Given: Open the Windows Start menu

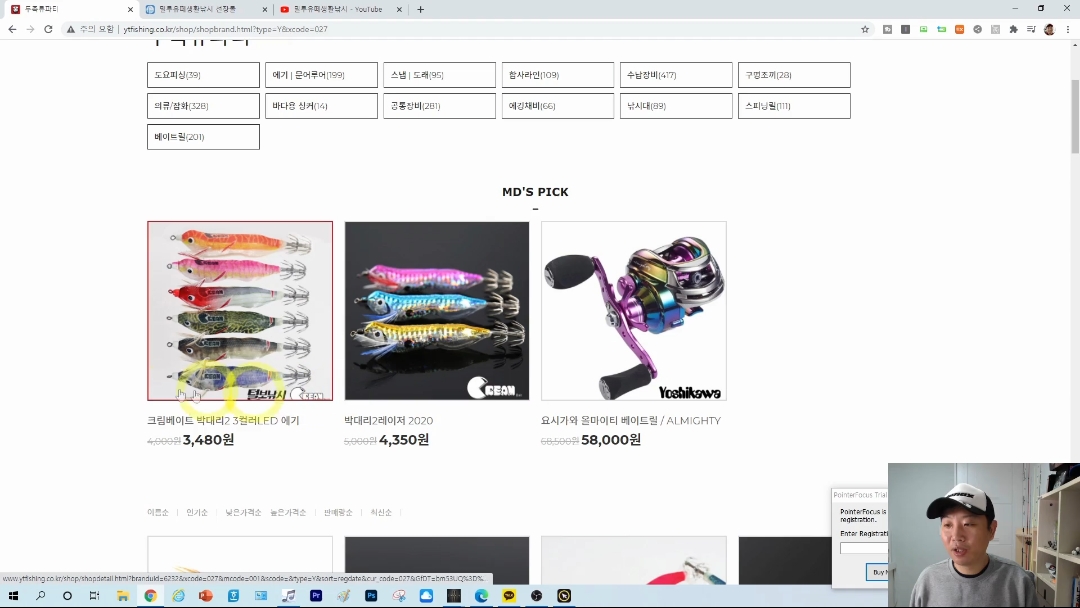Looking at the screenshot, I should tap(13, 596).
